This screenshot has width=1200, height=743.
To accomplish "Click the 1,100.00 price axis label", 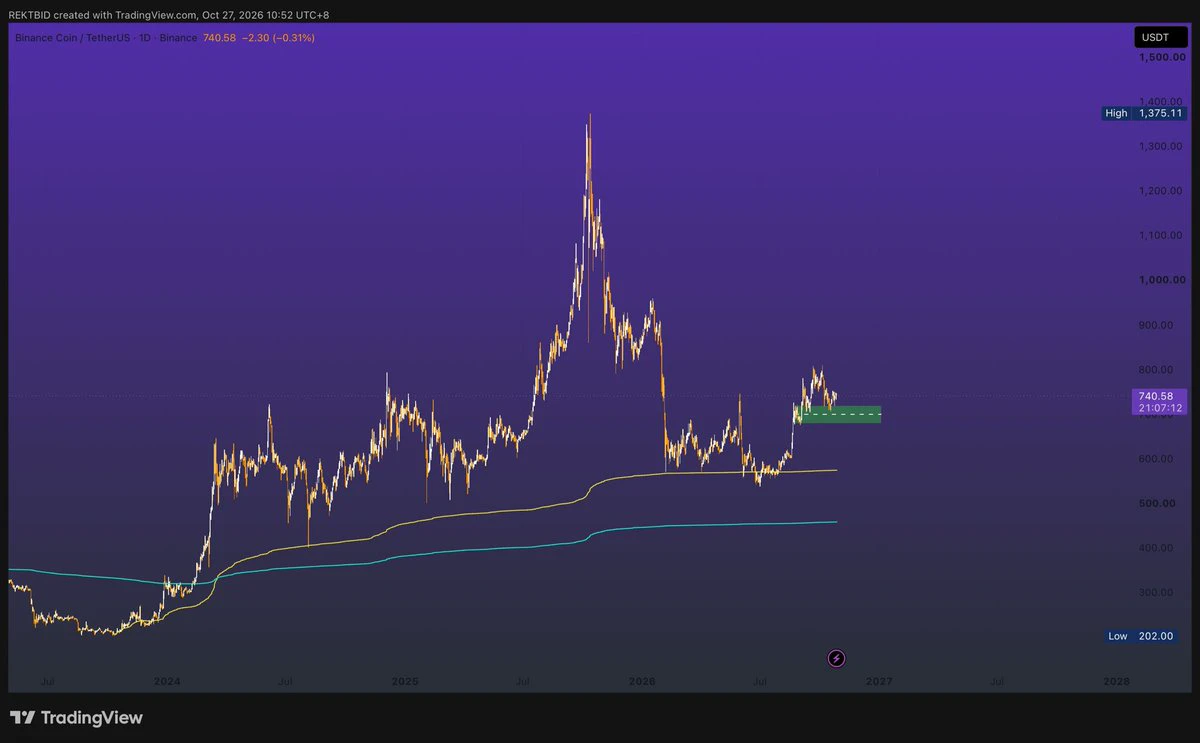I will click(1161, 235).
